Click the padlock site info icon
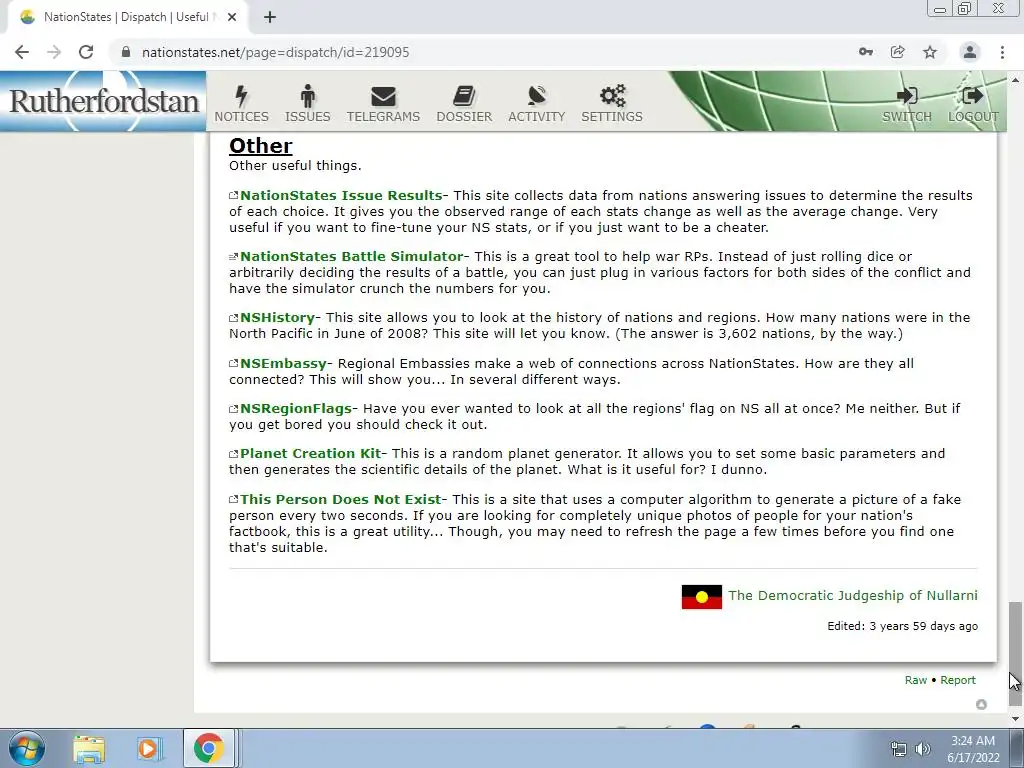This screenshot has width=1024, height=768. 126,52
